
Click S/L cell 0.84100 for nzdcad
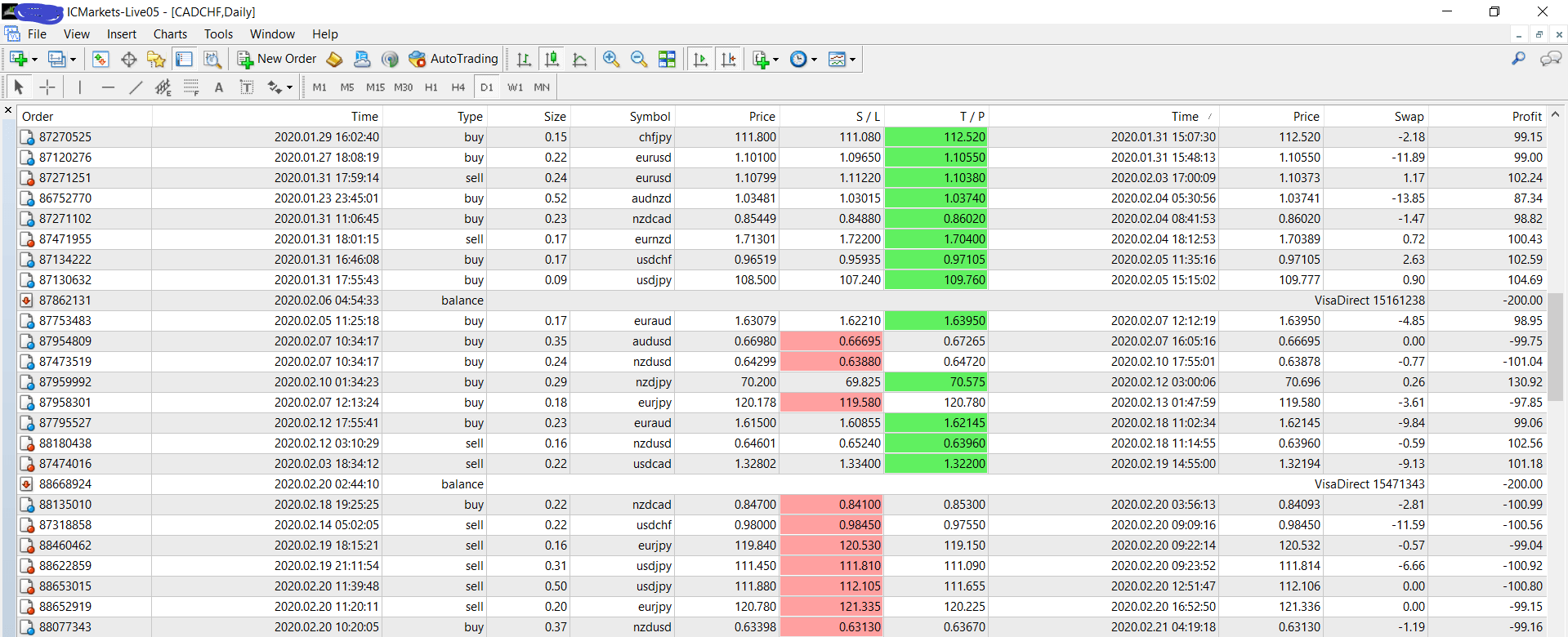pos(832,505)
